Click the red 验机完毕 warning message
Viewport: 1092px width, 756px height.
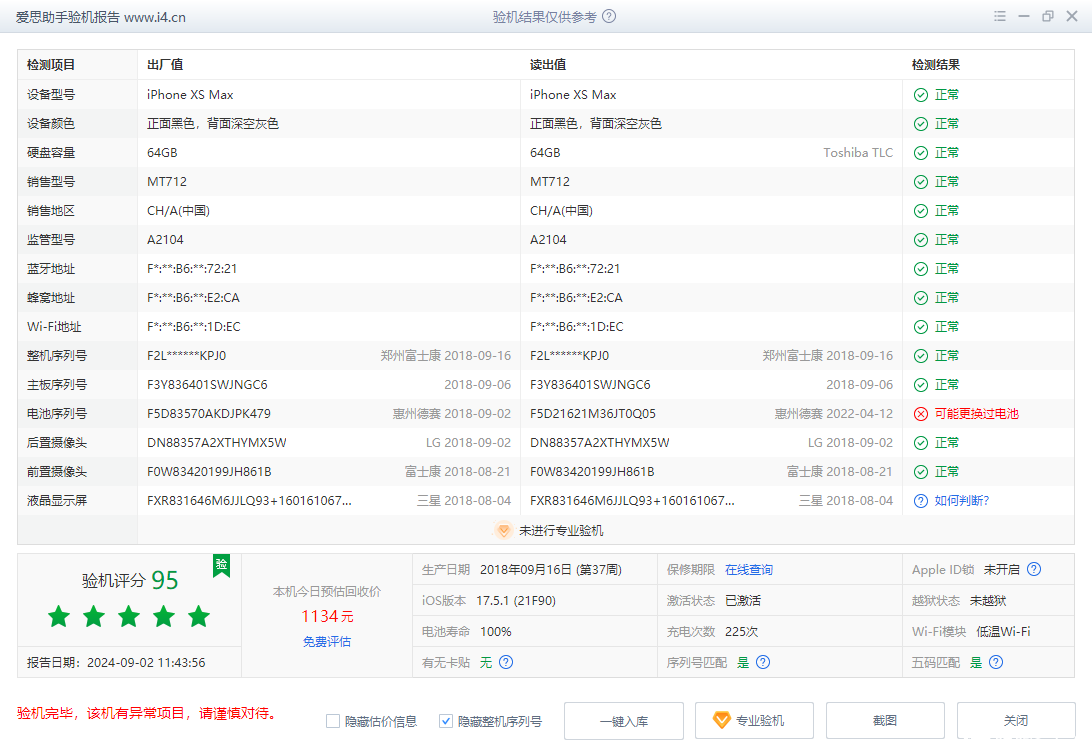tap(148, 714)
